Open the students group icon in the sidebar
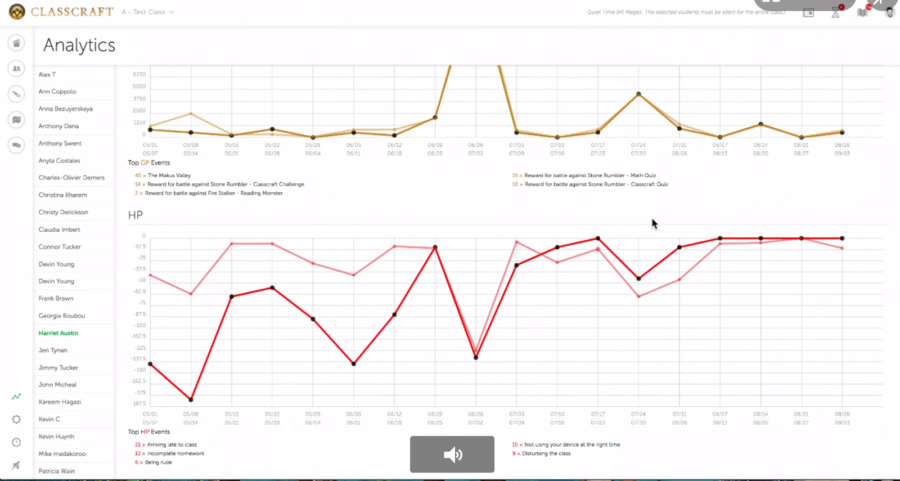 [x=17, y=68]
